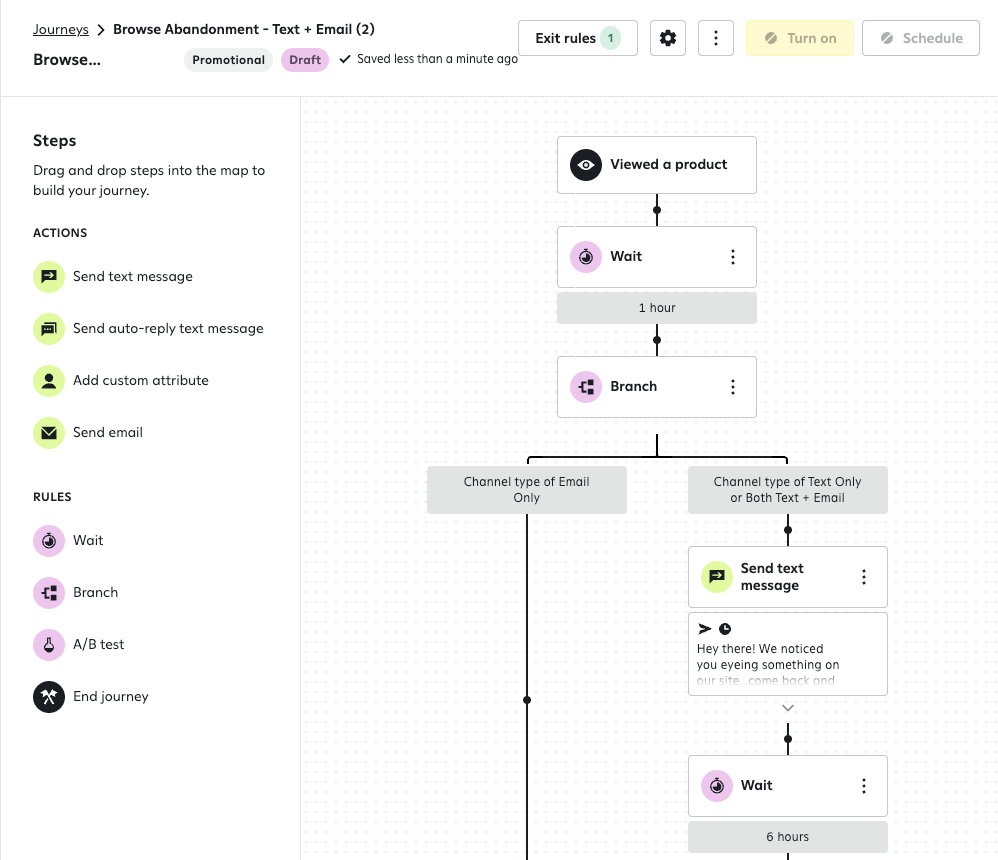This screenshot has height=860, width=998.
Task: Click Saved less than a minute ago status
Action: [429, 59]
